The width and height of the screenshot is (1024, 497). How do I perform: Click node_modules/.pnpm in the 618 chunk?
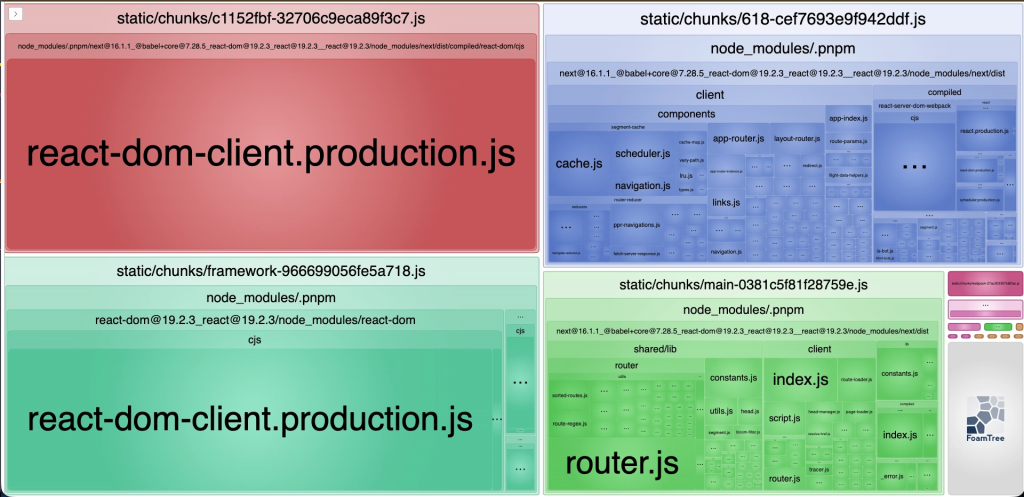782,49
